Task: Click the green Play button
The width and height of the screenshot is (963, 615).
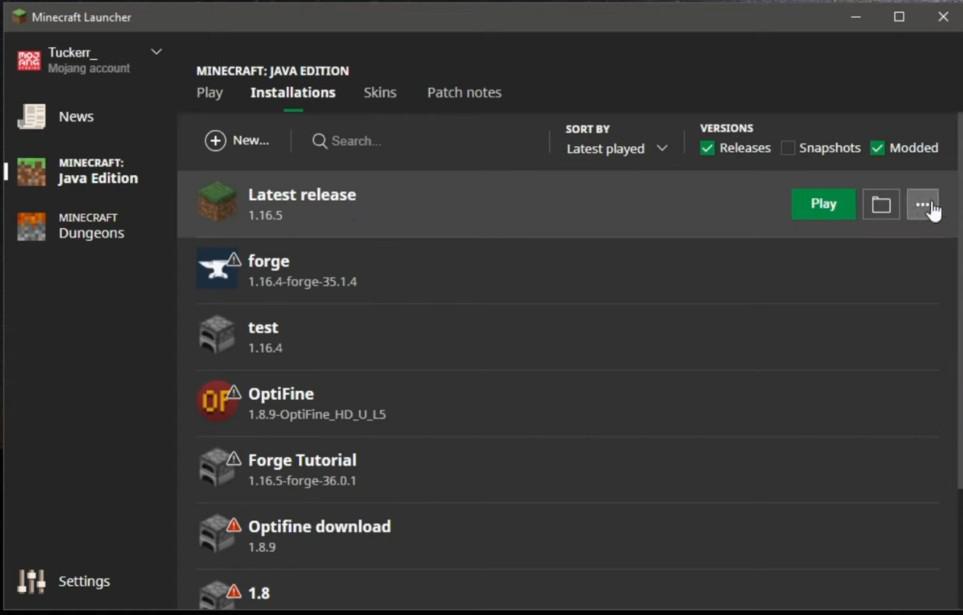Action: (824, 204)
